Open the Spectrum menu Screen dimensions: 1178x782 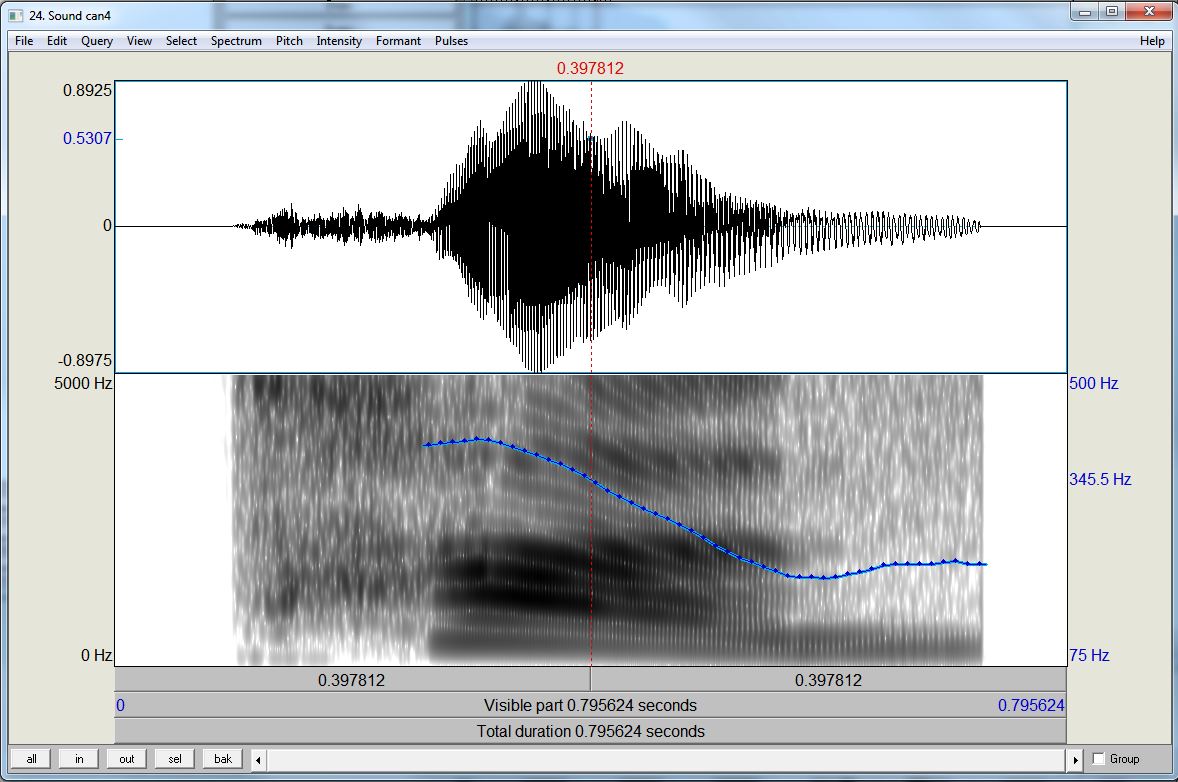point(236,41)
